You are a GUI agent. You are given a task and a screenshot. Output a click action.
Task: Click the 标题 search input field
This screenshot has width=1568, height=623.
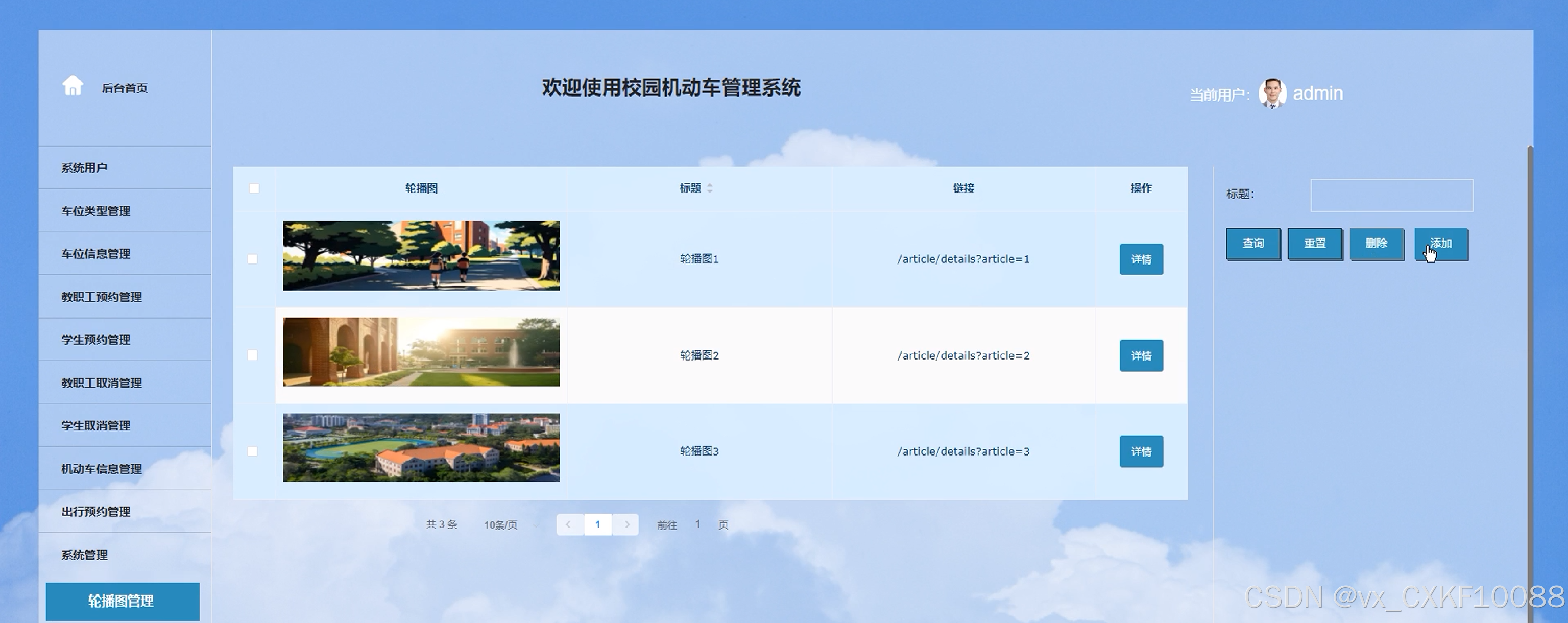pyautogui.click(x=1391, y=195)
